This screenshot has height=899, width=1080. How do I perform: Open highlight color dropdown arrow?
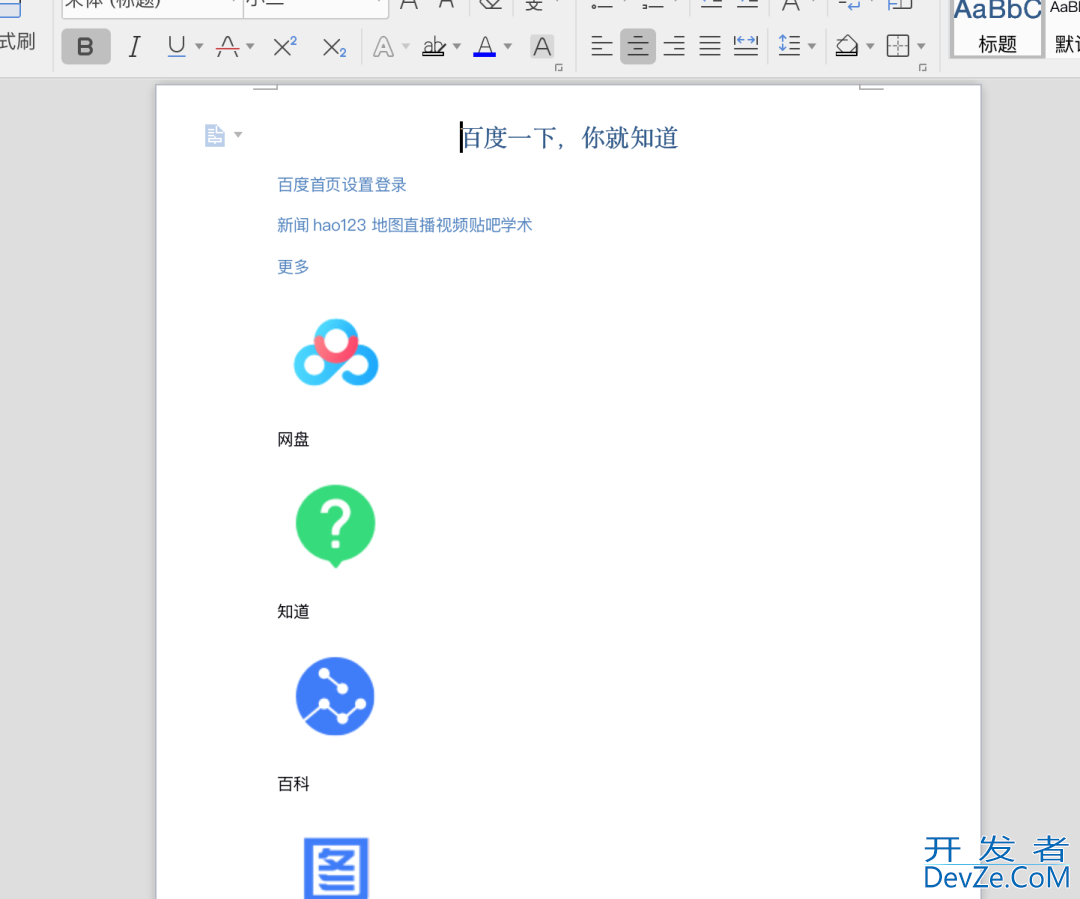pyautogui.click(x=457, y=47)
